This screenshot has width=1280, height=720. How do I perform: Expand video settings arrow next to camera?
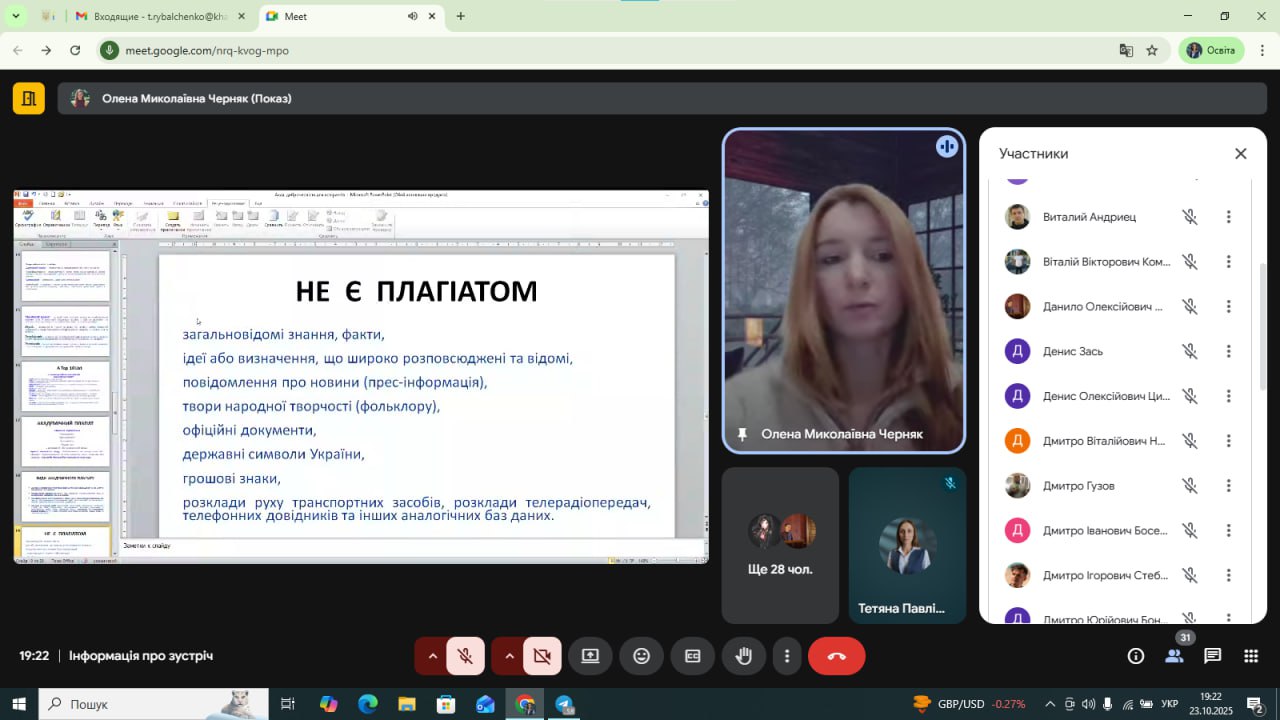[509, 656]
